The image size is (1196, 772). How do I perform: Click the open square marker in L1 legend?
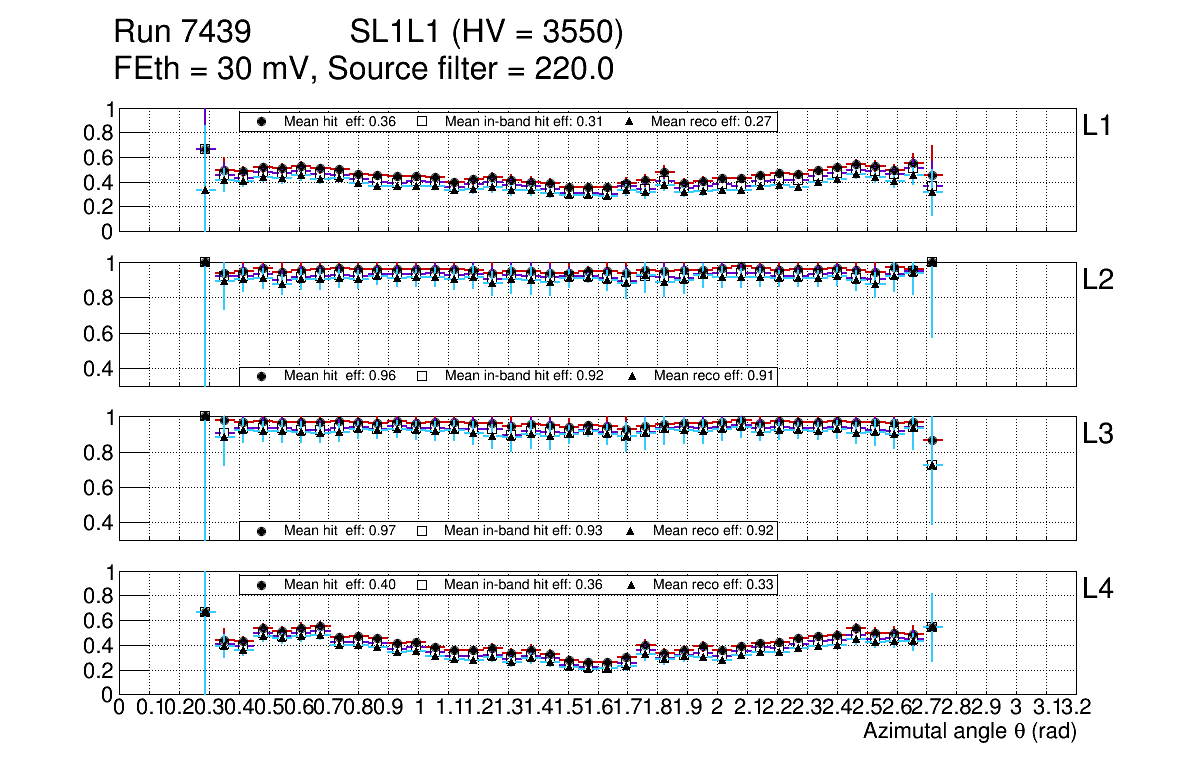click(x=422, y=122)
